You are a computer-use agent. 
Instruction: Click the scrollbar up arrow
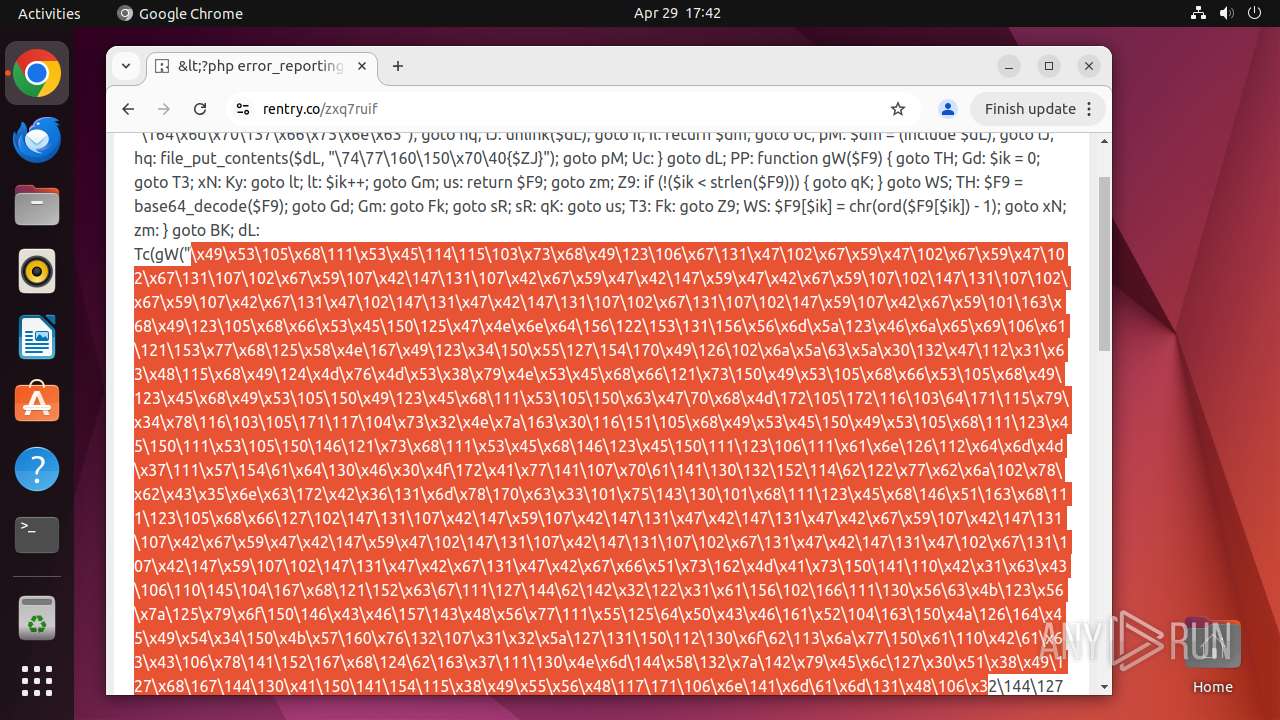click(x=1104, y=142)
